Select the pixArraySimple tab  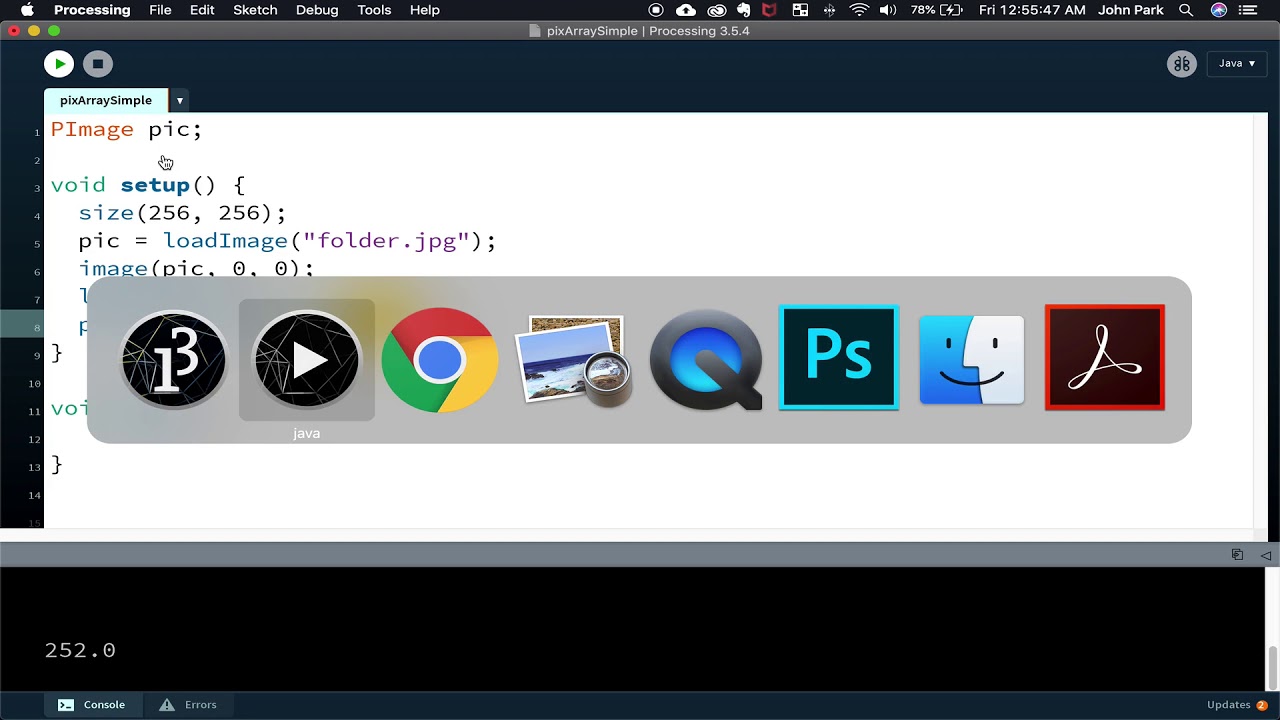click(106, 100)
